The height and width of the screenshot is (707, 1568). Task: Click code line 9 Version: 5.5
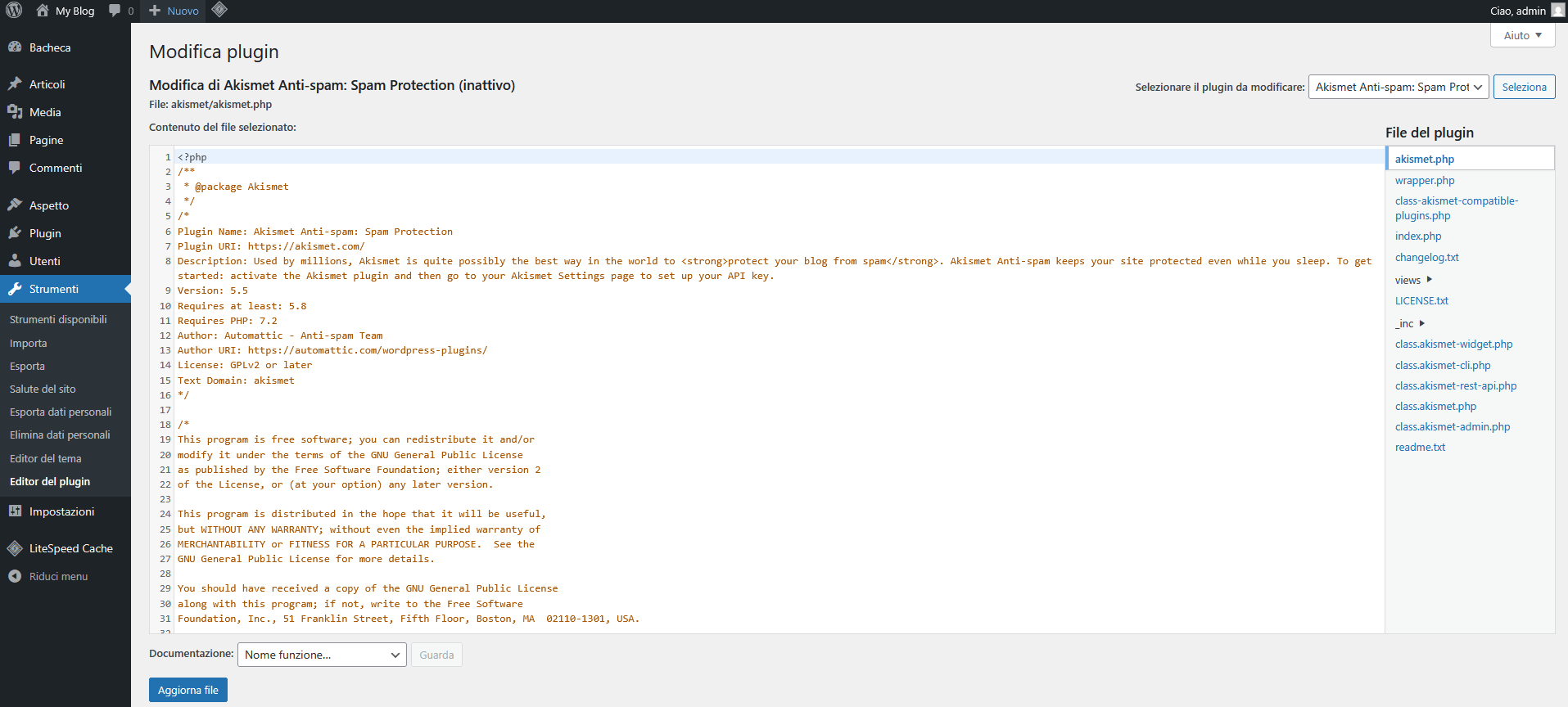point(213,290)
